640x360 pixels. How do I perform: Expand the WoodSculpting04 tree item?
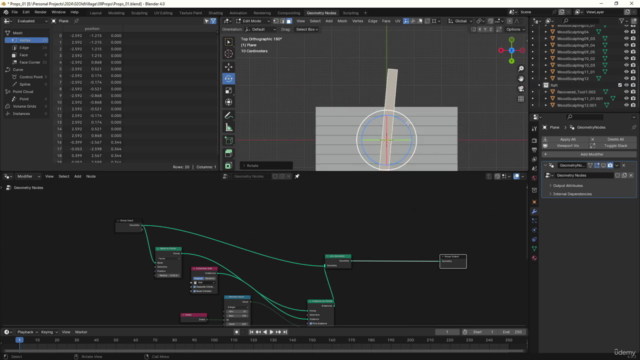click(546, 32)
